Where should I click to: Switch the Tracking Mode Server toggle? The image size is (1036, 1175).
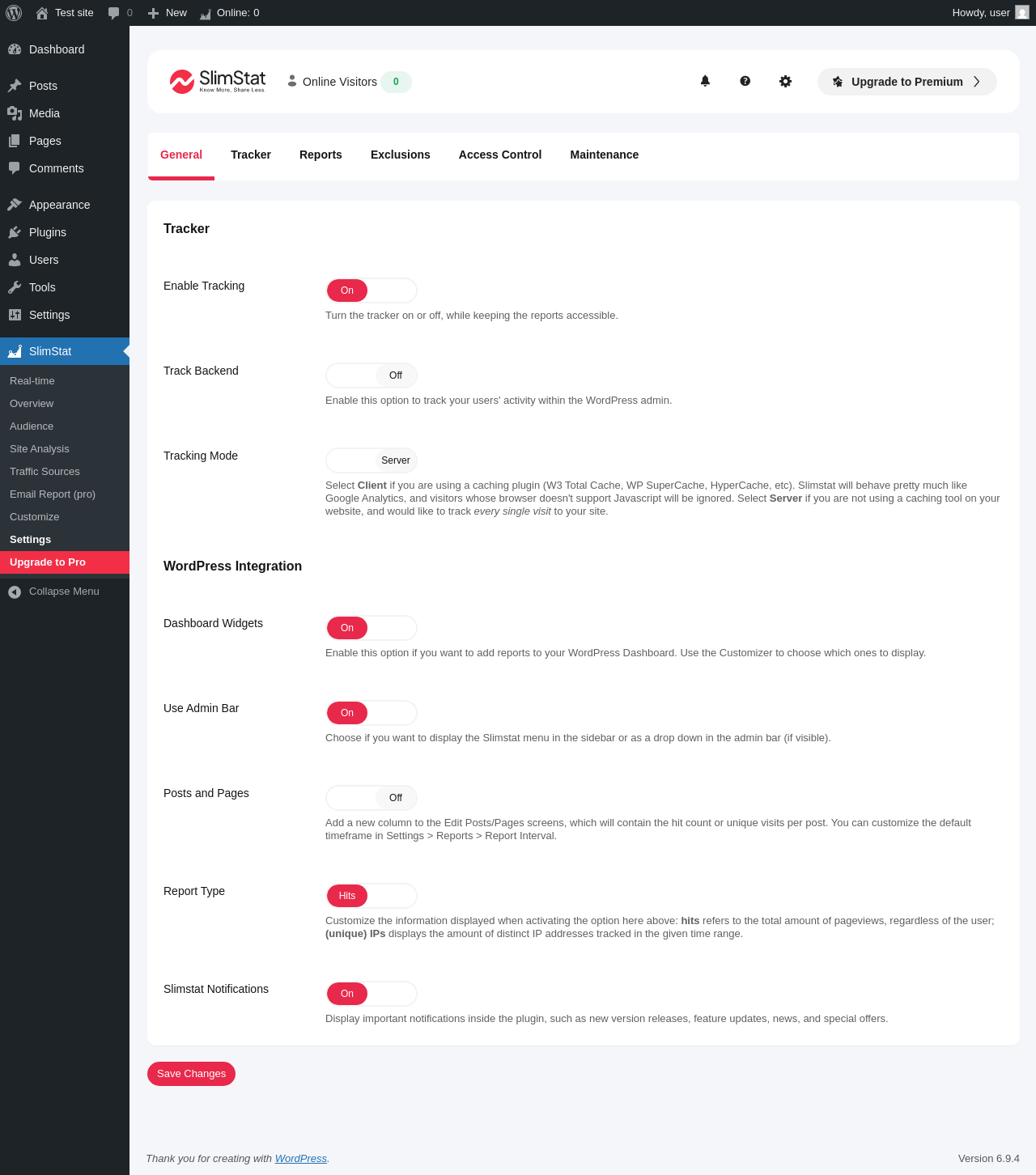click(x=372, y=460)
